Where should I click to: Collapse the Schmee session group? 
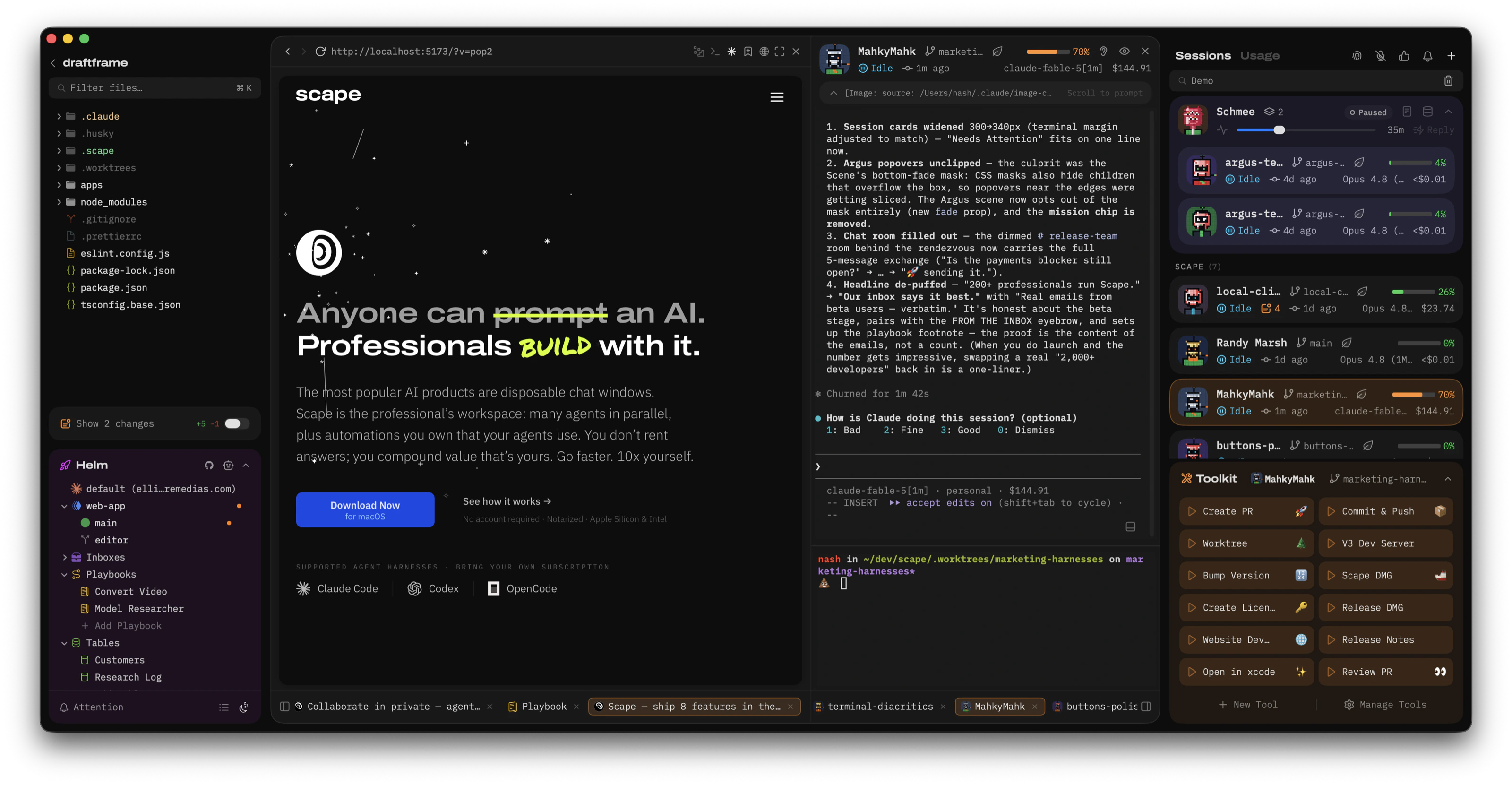1448,112
